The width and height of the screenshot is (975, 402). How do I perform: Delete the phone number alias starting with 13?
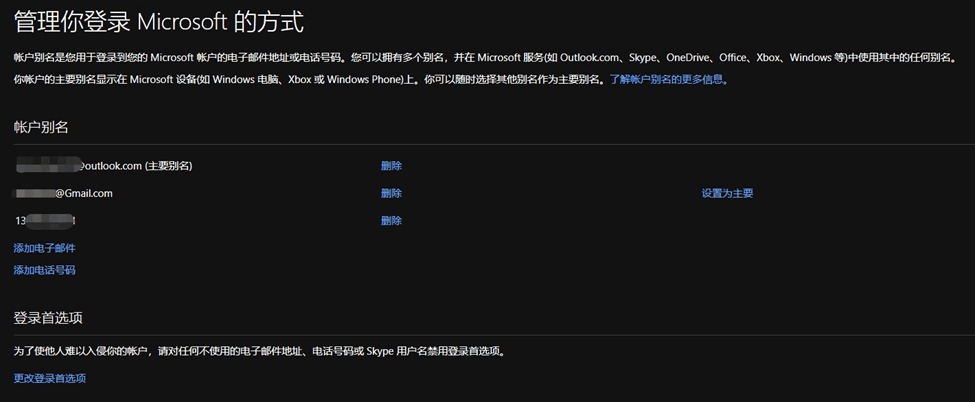pyautogui.click(x=391, y=220)
